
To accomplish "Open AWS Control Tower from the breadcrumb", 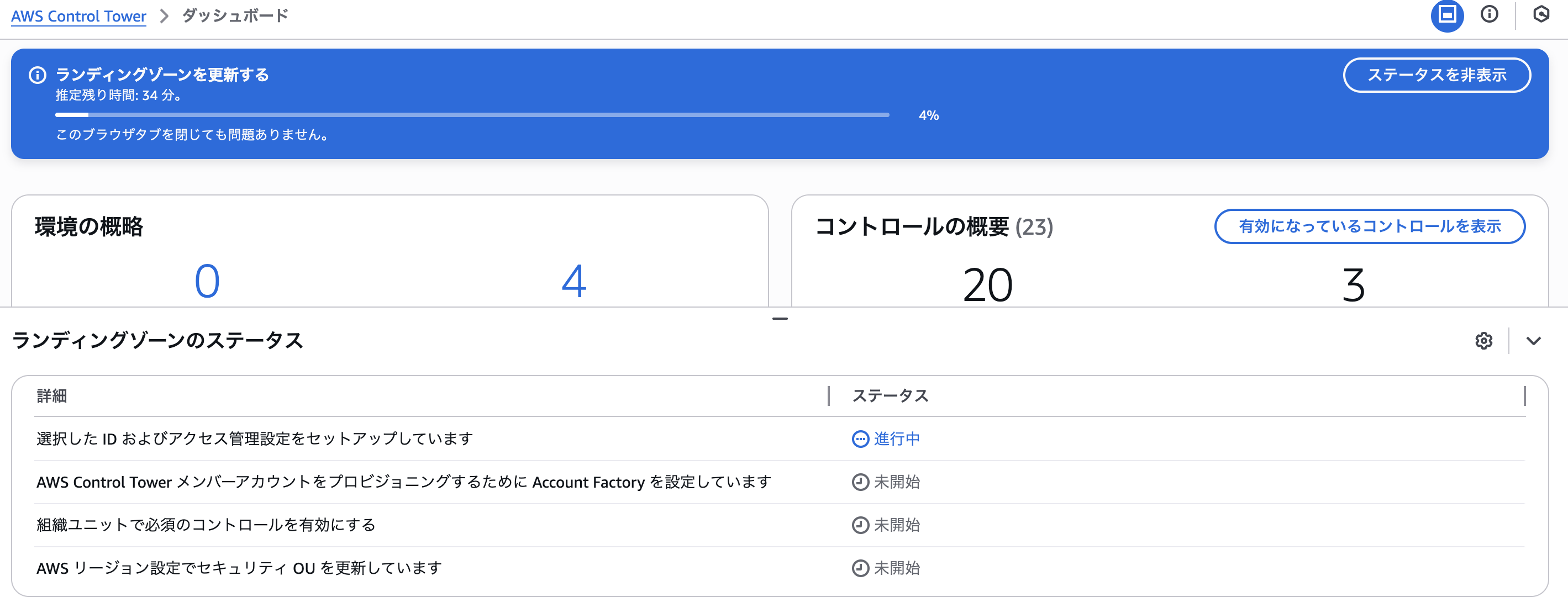I will (x=78, y=16).
